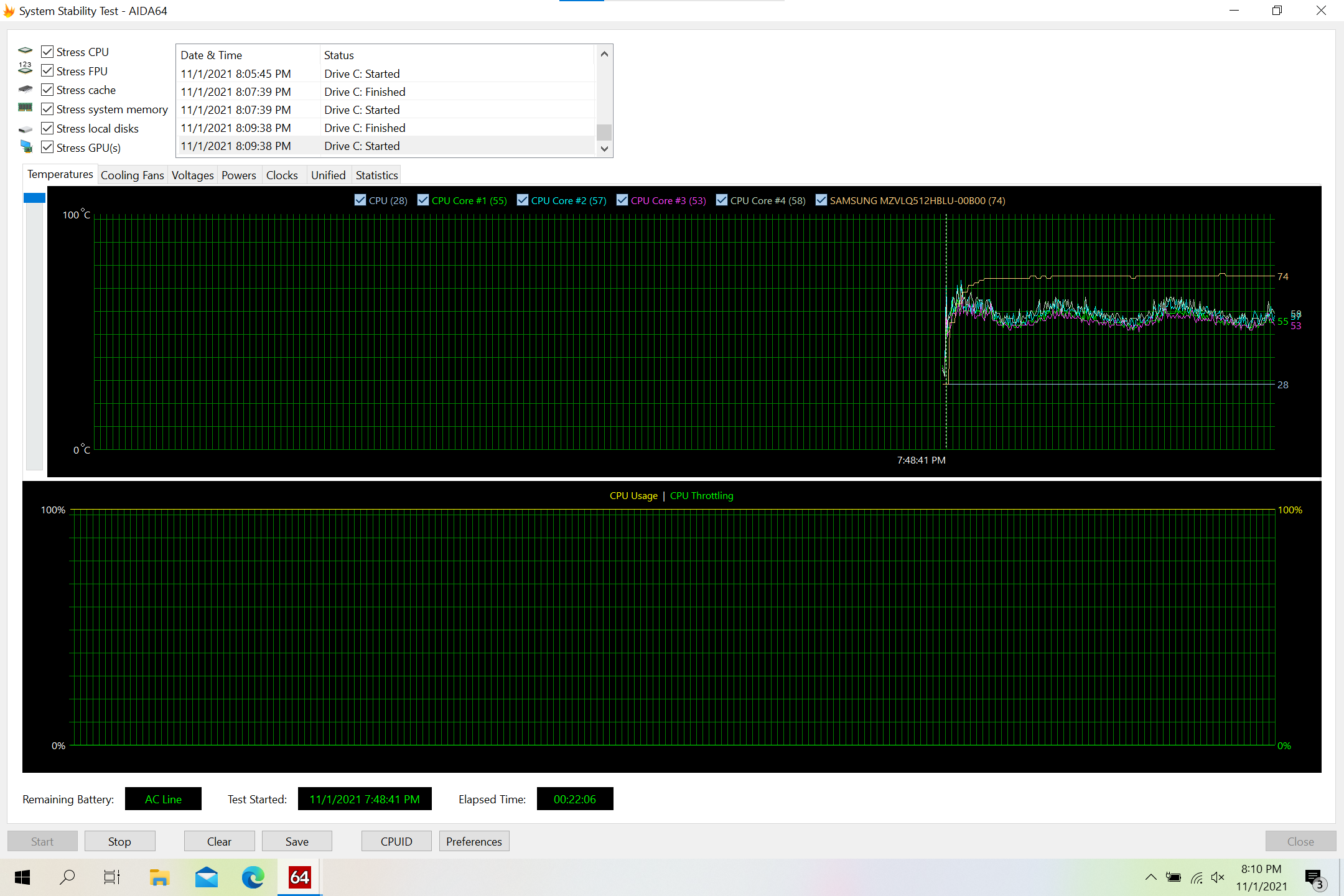The width and height of the screenshot is (1344, 896).
Task: Uncheck Stress GPU(s) checkbox
Action: (x=47, y=147)
